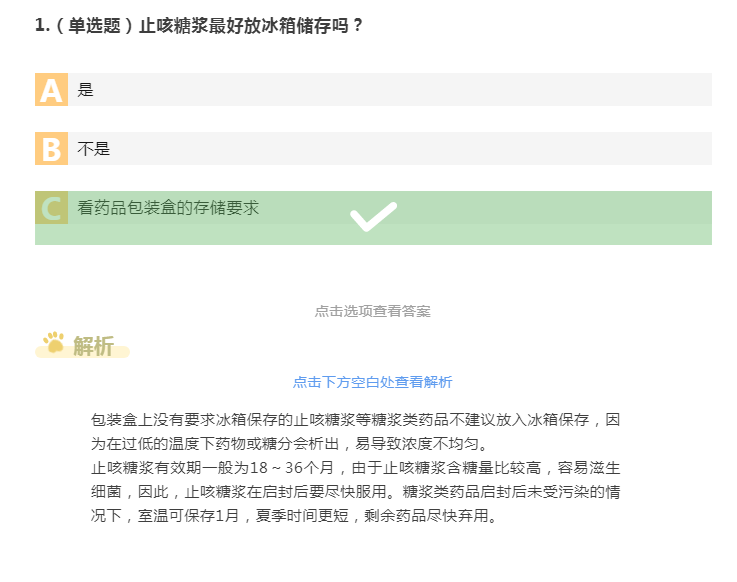Click the "解析" section heading
737x582 pixels.
coord(93,346)
